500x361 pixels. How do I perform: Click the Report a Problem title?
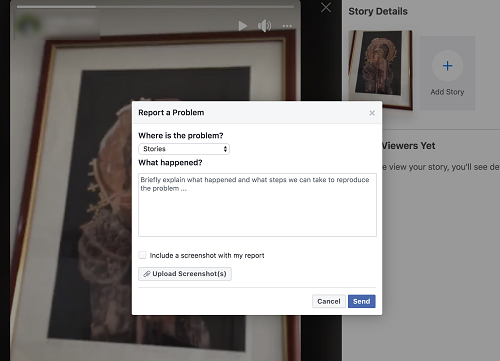pos(171,113)
